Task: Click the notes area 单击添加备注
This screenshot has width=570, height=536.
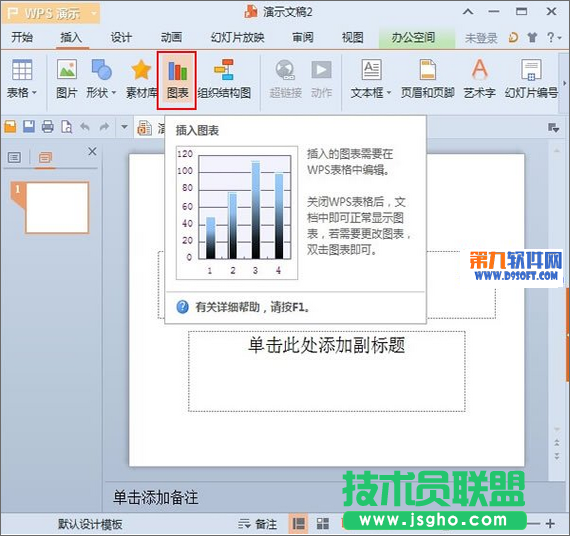Action: click(156, 497)
